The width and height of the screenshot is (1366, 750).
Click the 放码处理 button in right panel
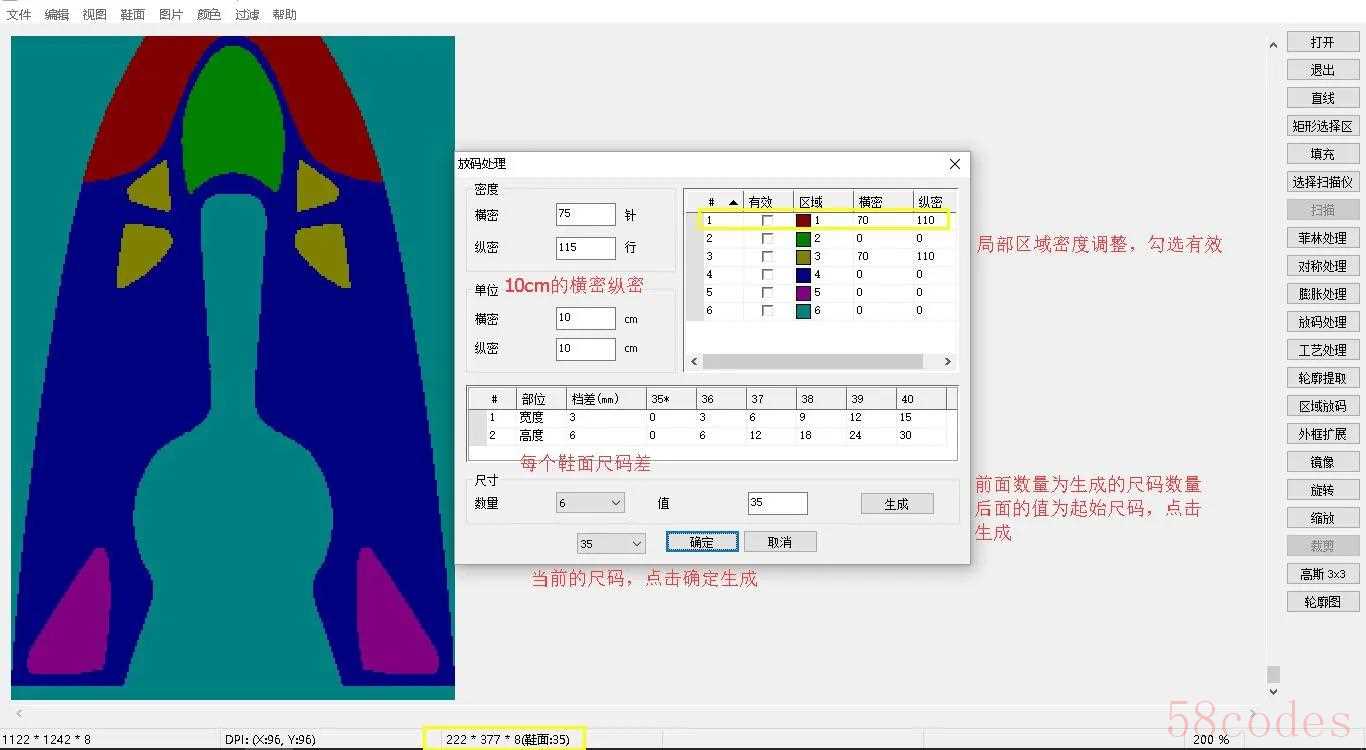[1322, 322]
